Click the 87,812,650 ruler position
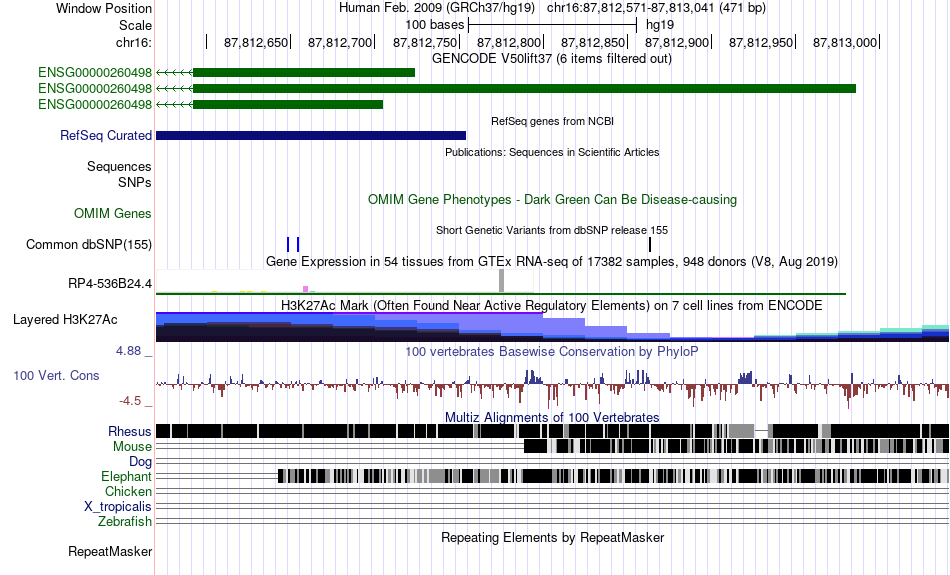The image size is (950, 575). (x=256, y=42)
